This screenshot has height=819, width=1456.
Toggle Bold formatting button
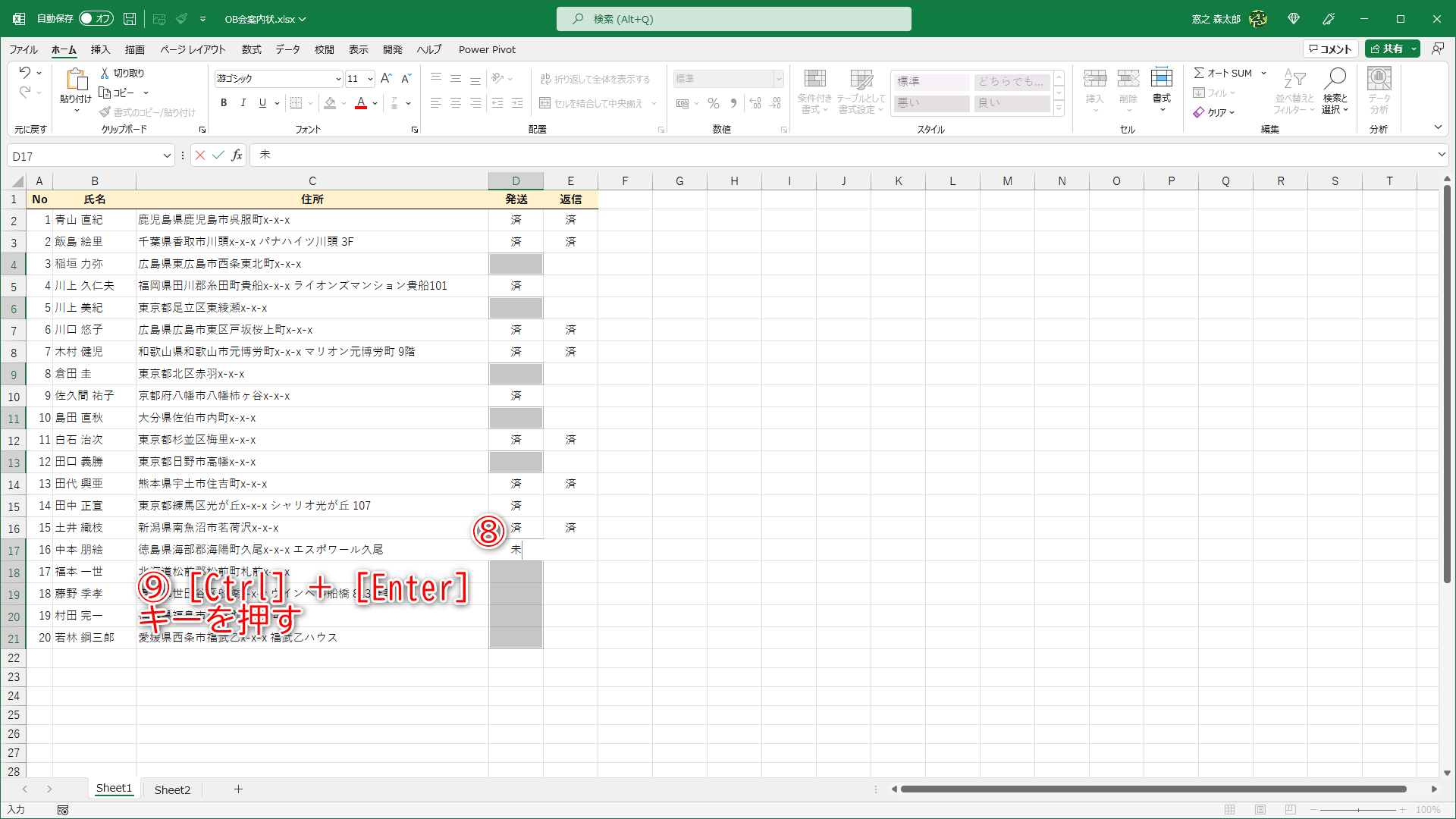click(224, 103)
